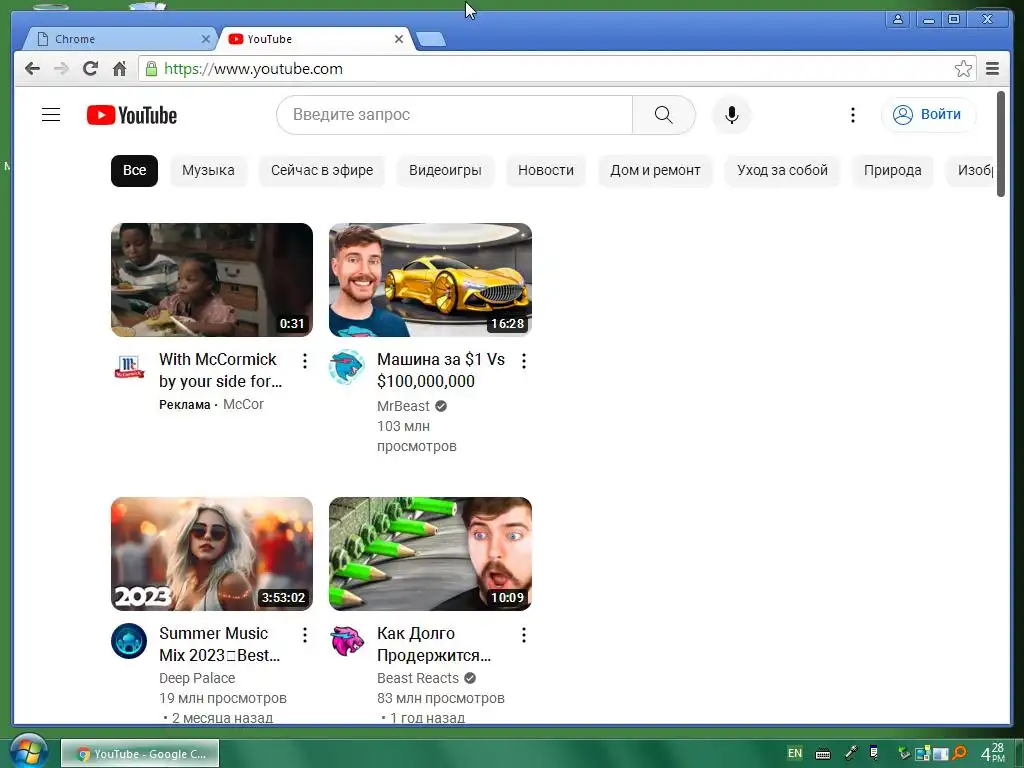The height and width of the screenshot is (768, 1024).
Task: Select the Все filter chip
Action: click(135, 170)
